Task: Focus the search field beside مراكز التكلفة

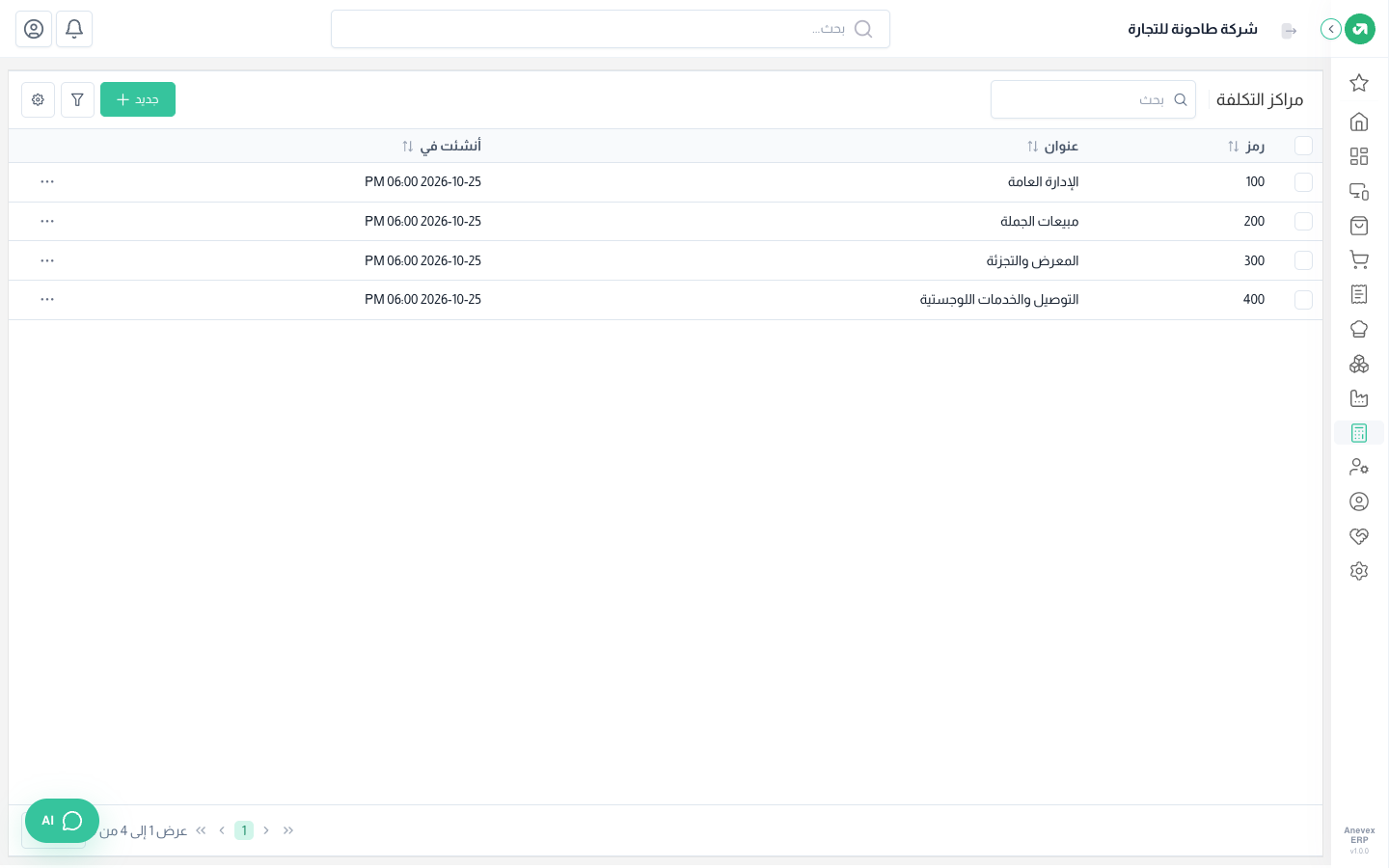Action: 1093,99
